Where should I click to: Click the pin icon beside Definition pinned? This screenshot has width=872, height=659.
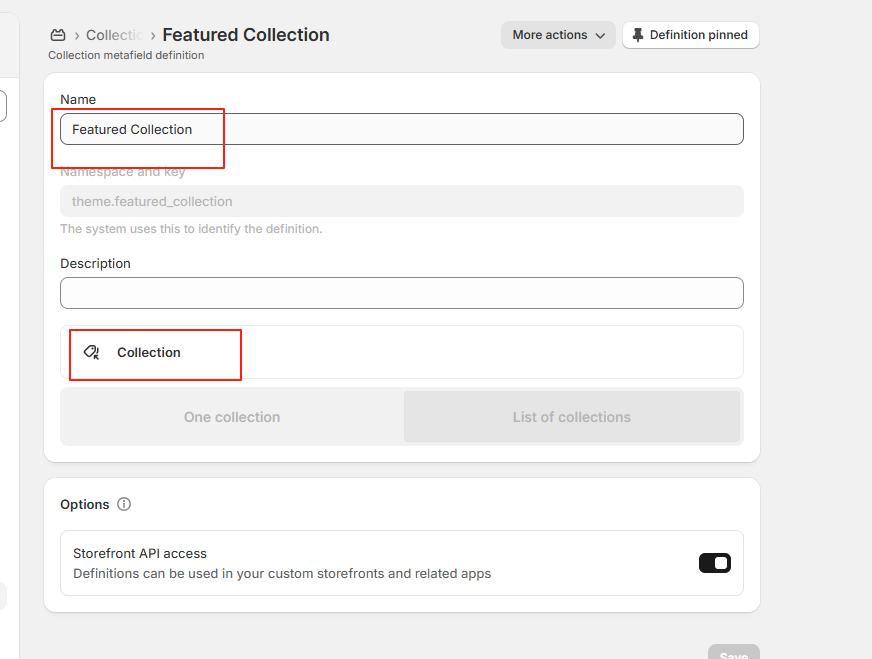[x=638, y=35]
